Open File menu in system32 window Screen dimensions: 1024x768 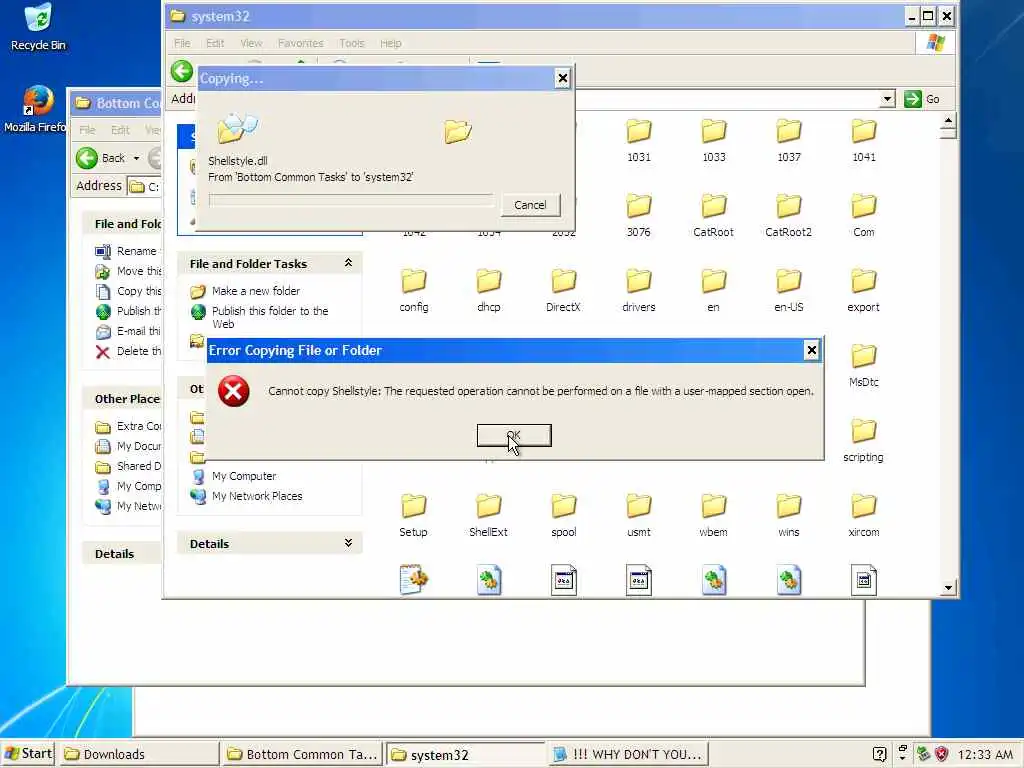tap(182, 43)
